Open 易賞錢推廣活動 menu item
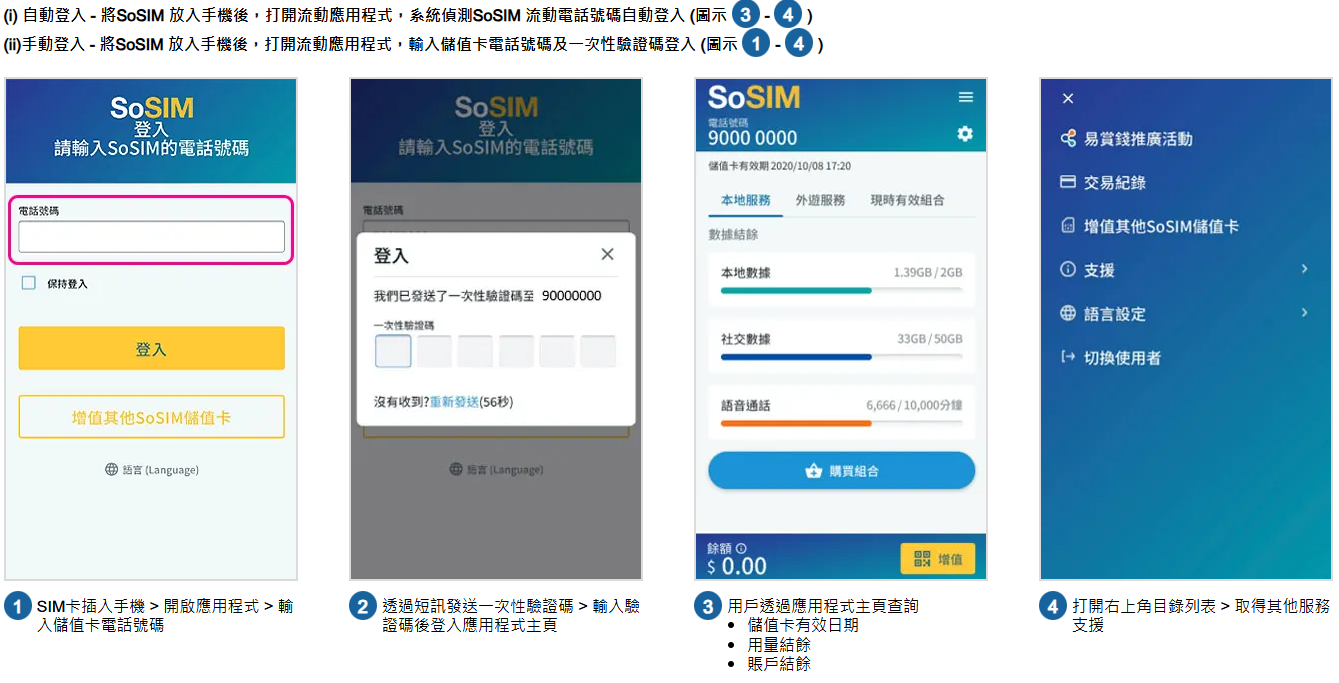 [x=1126, y=139]
